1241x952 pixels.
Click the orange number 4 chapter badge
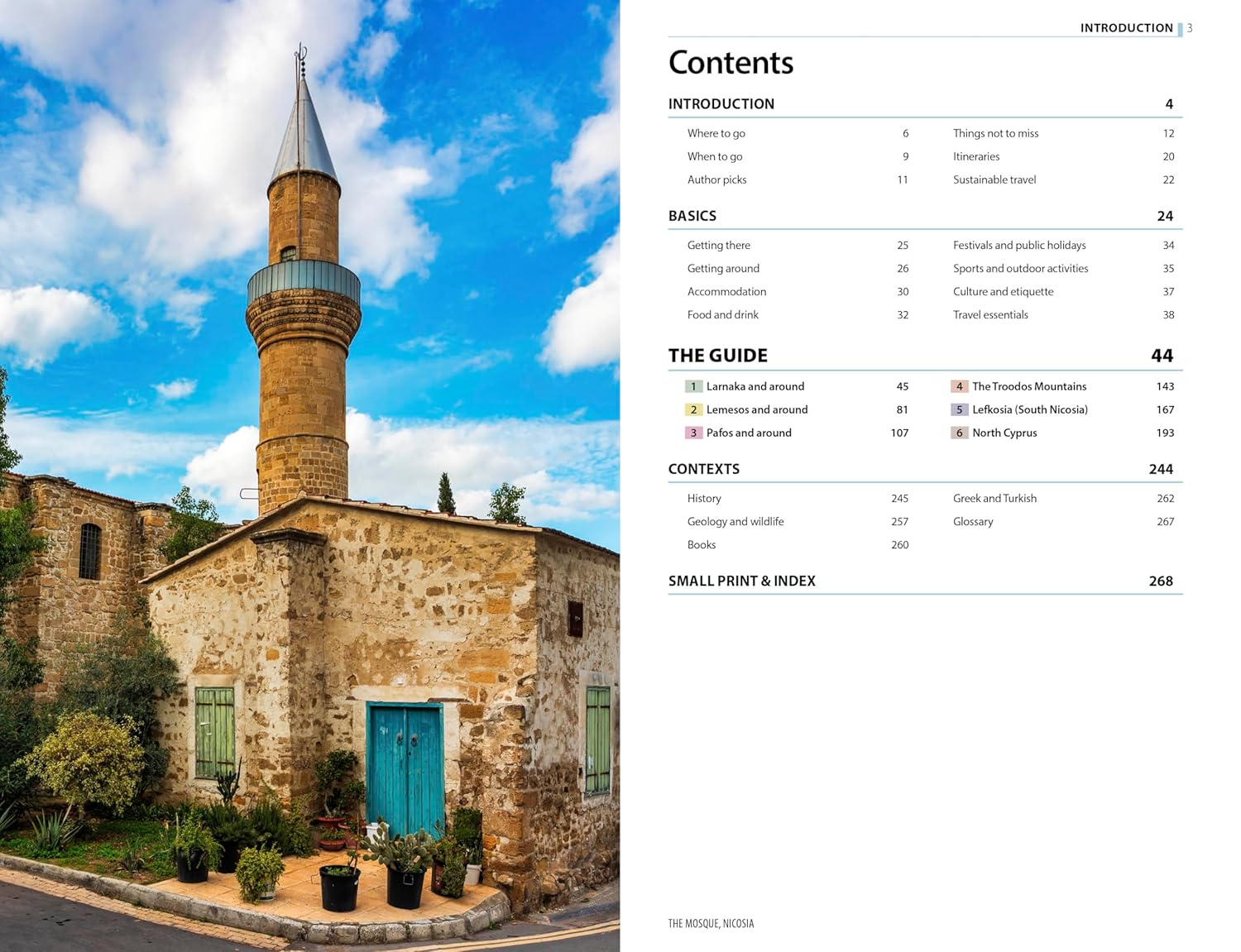point(959,386)
